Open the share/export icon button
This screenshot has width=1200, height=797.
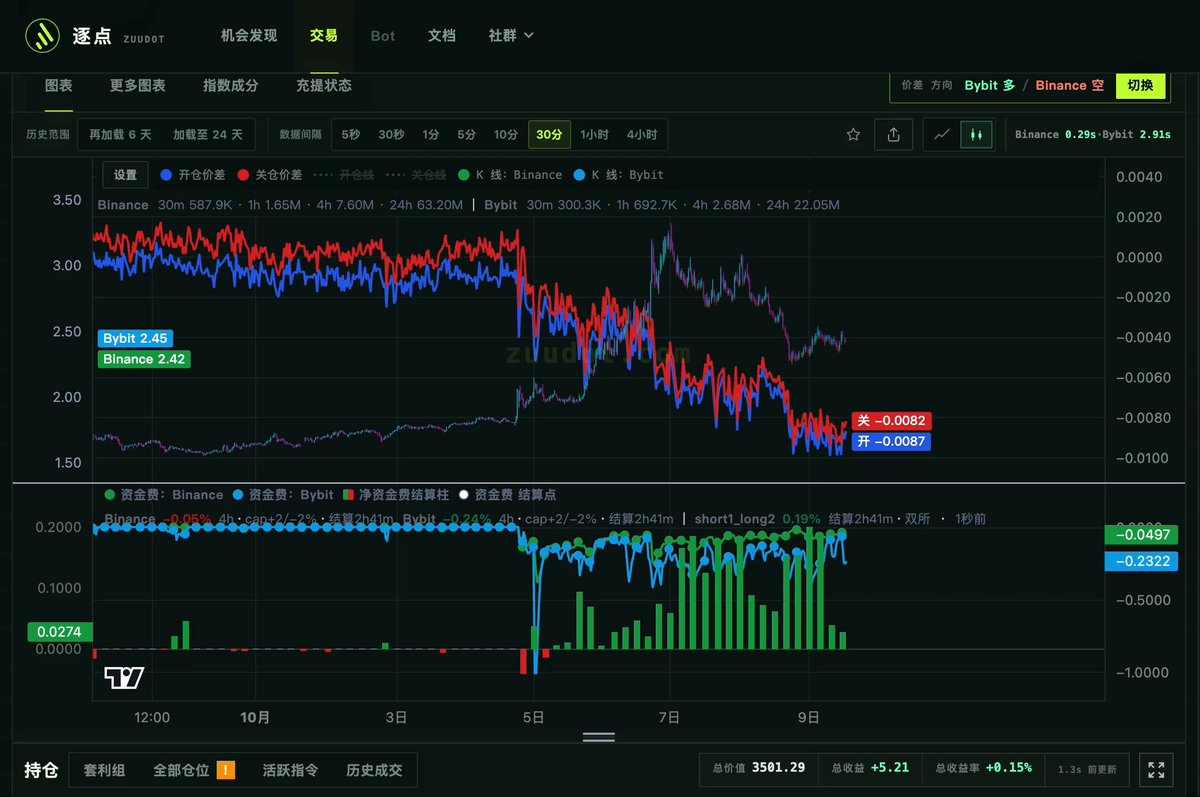894,134
